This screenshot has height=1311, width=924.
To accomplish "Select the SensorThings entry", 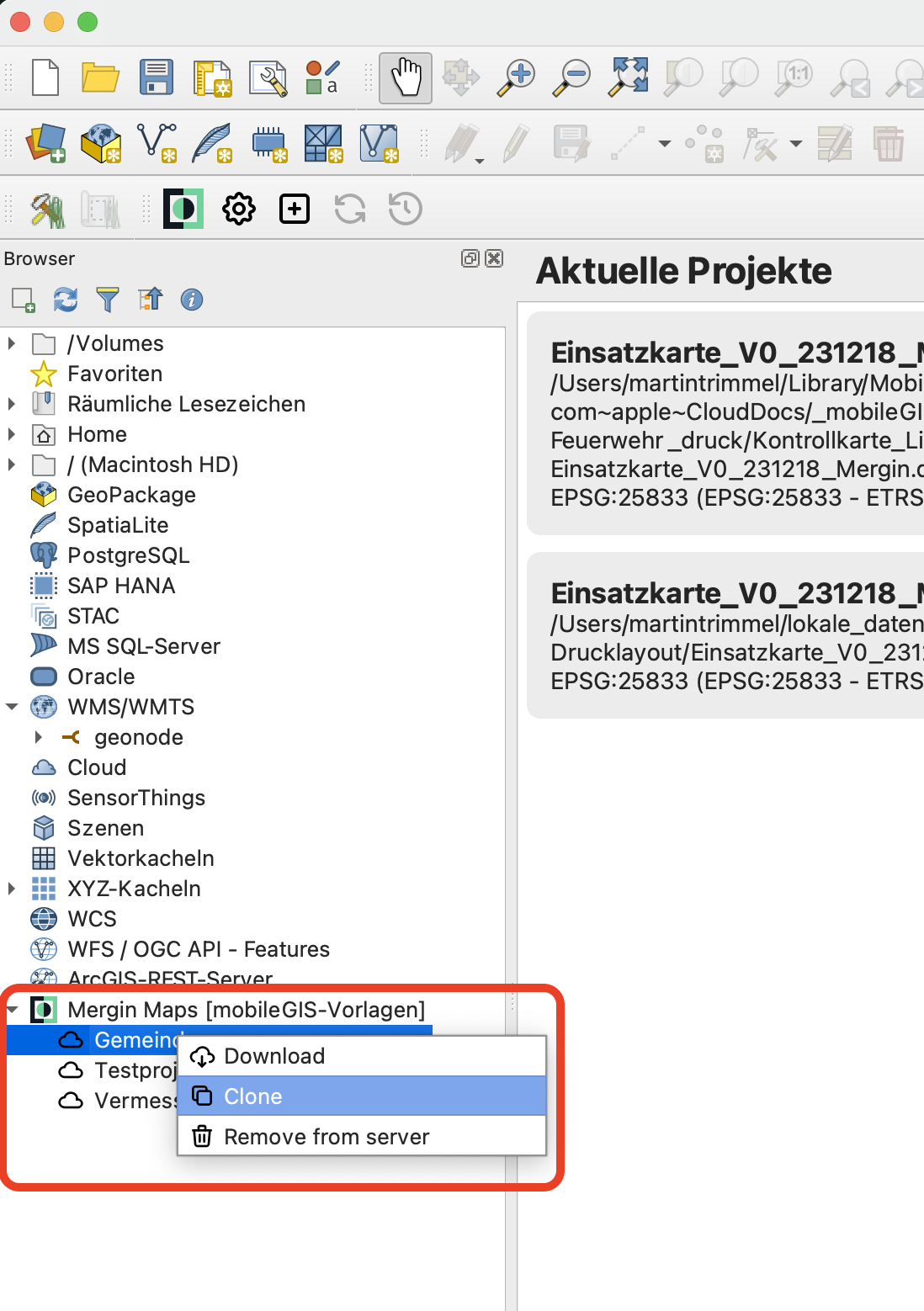I will coord(136,798).
